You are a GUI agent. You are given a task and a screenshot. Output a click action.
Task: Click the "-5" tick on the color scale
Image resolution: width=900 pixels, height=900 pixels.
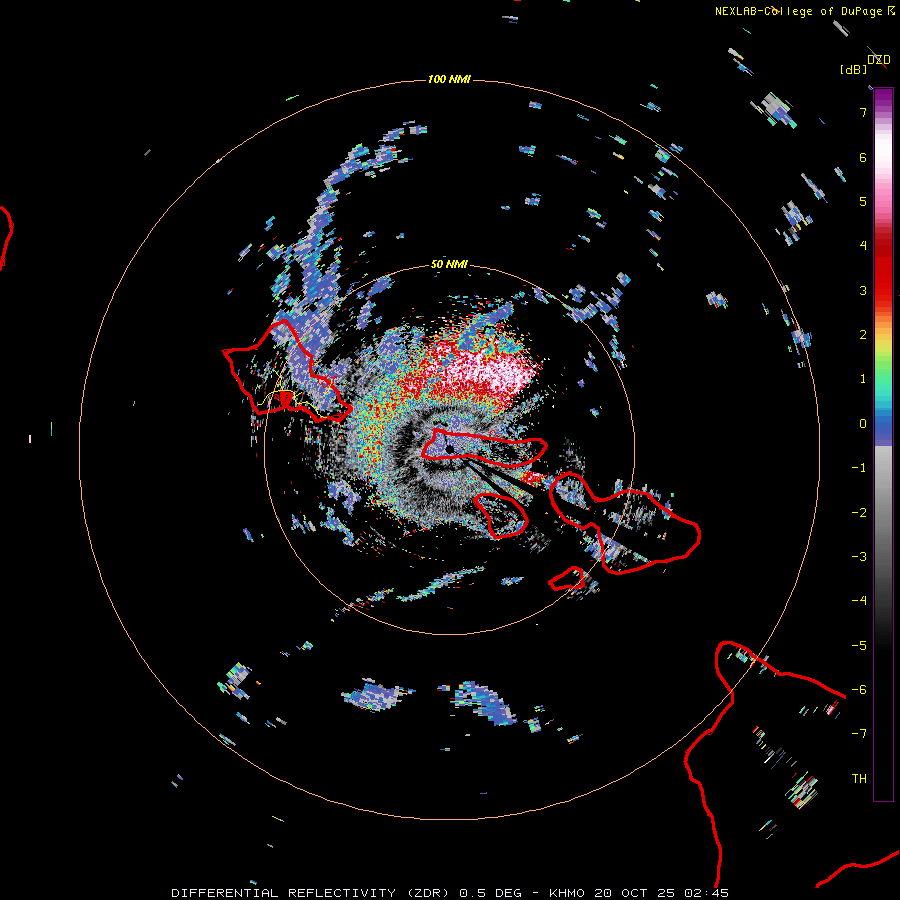[x=859, y=646]
